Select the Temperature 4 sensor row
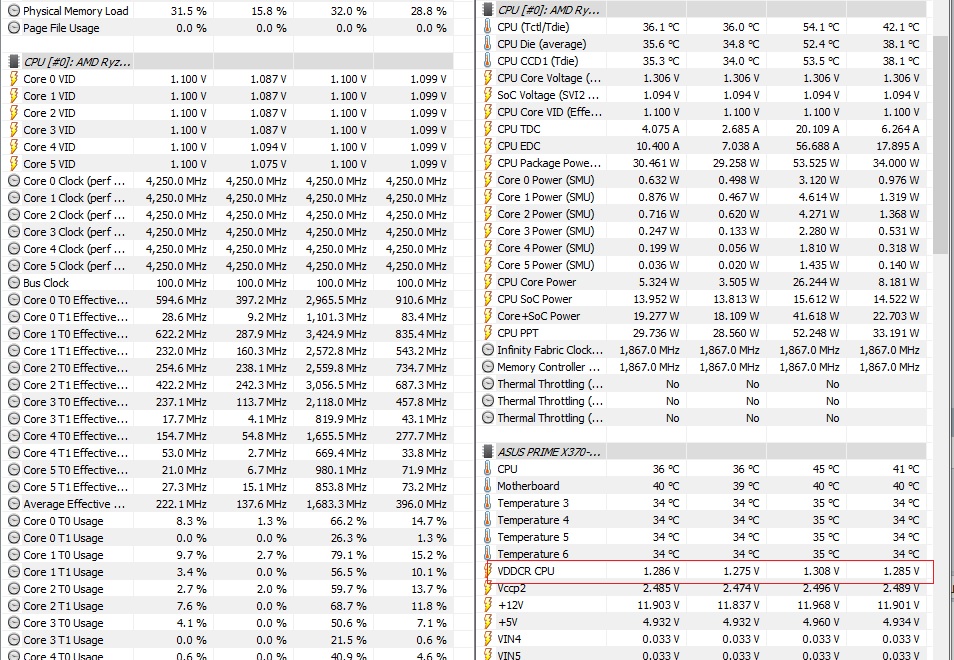954x660 pixels. pos(533,520)
